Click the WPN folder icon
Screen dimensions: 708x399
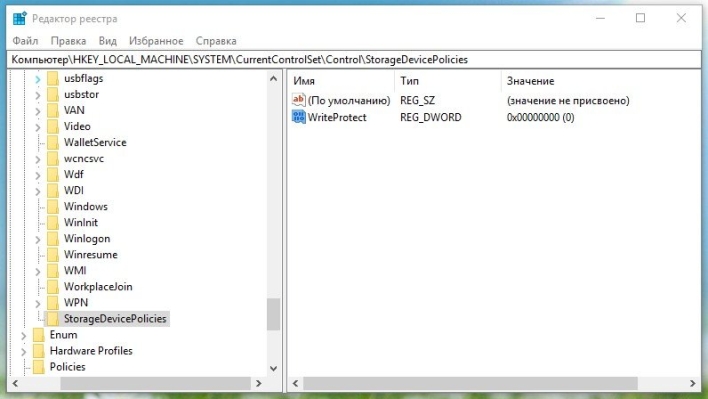[53, 302]
